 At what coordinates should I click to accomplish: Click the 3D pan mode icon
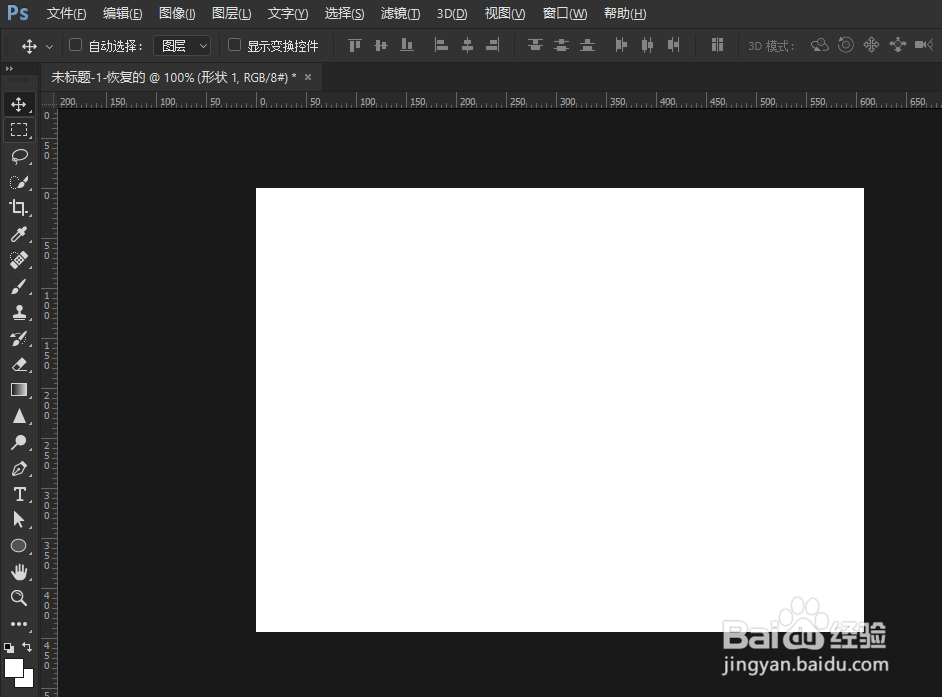[x=871, y=45]
